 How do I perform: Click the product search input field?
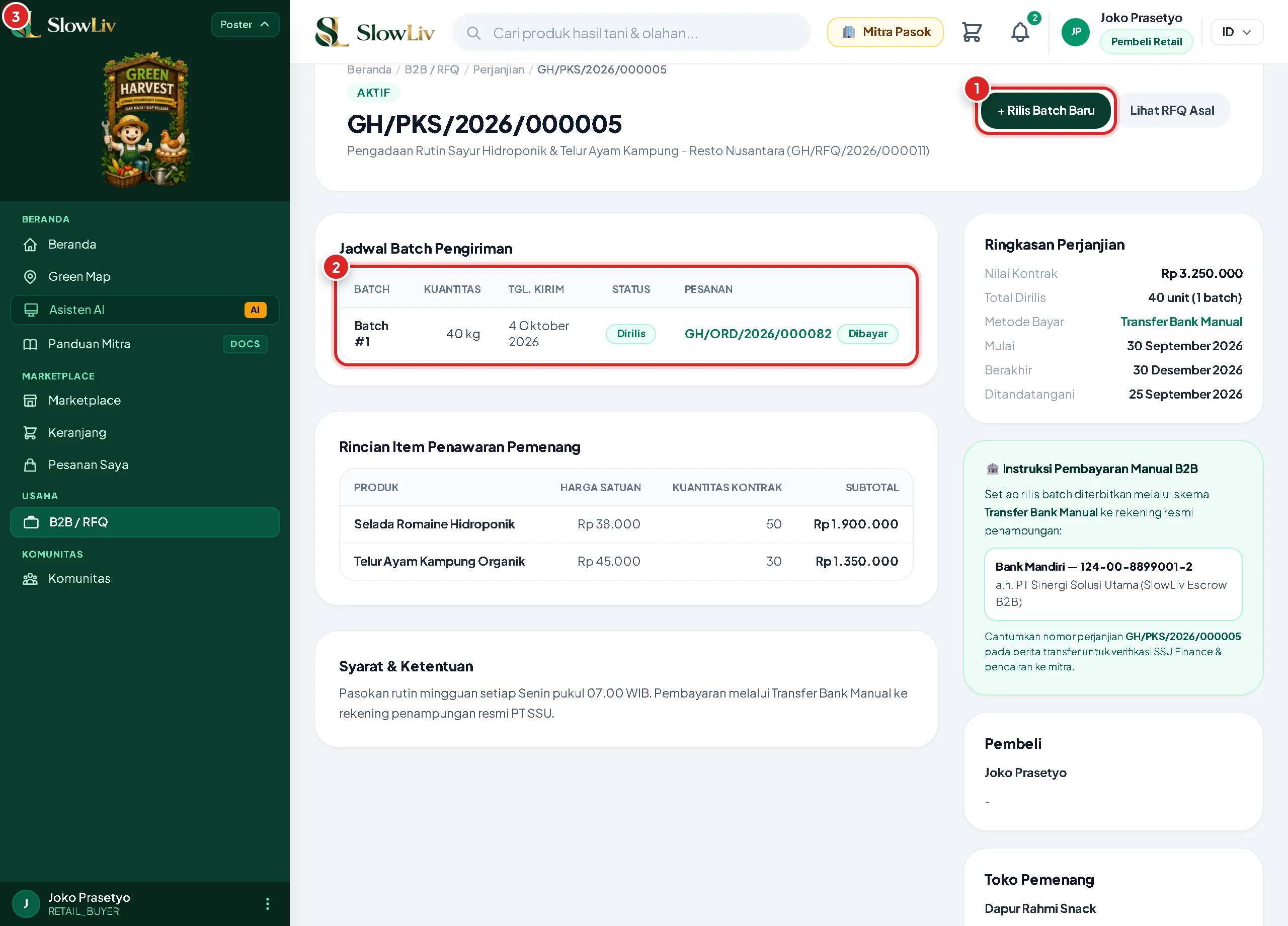(x=631, y=33)
